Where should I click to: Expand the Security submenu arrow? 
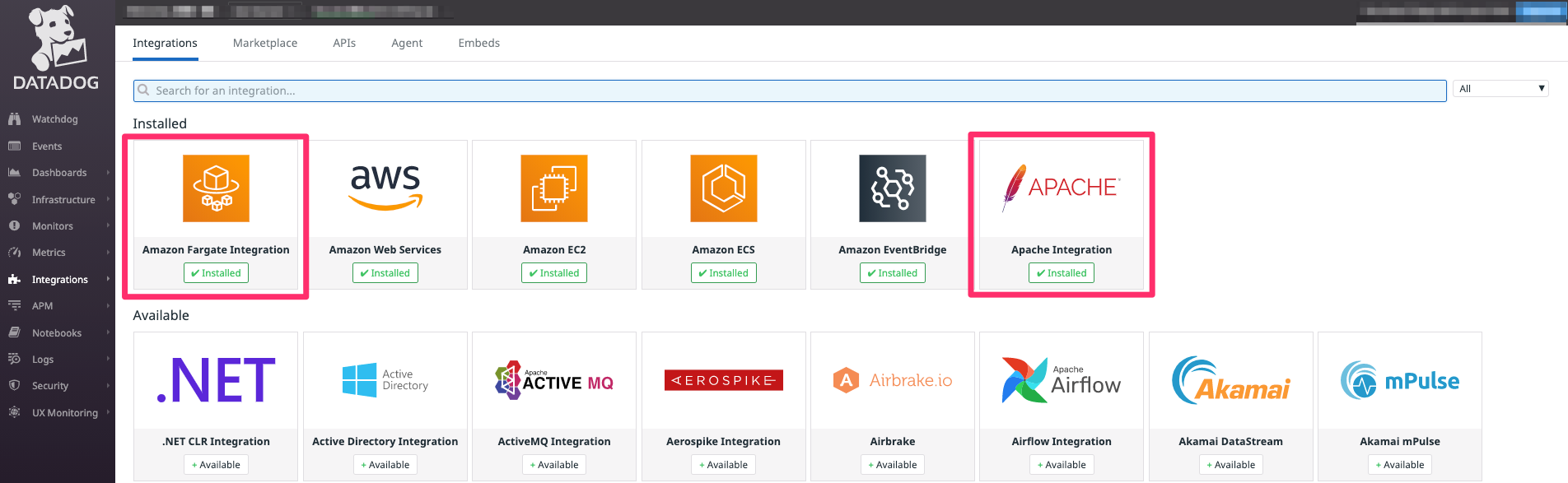pos(108,385)
